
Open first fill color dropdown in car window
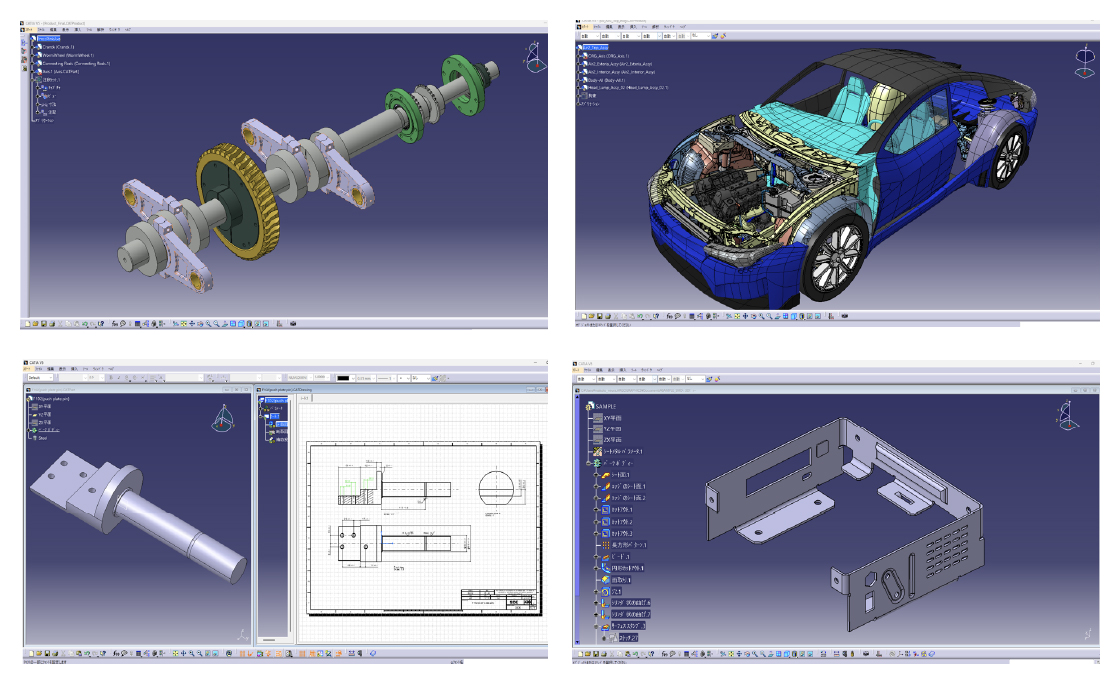click(x=590, y=36)
